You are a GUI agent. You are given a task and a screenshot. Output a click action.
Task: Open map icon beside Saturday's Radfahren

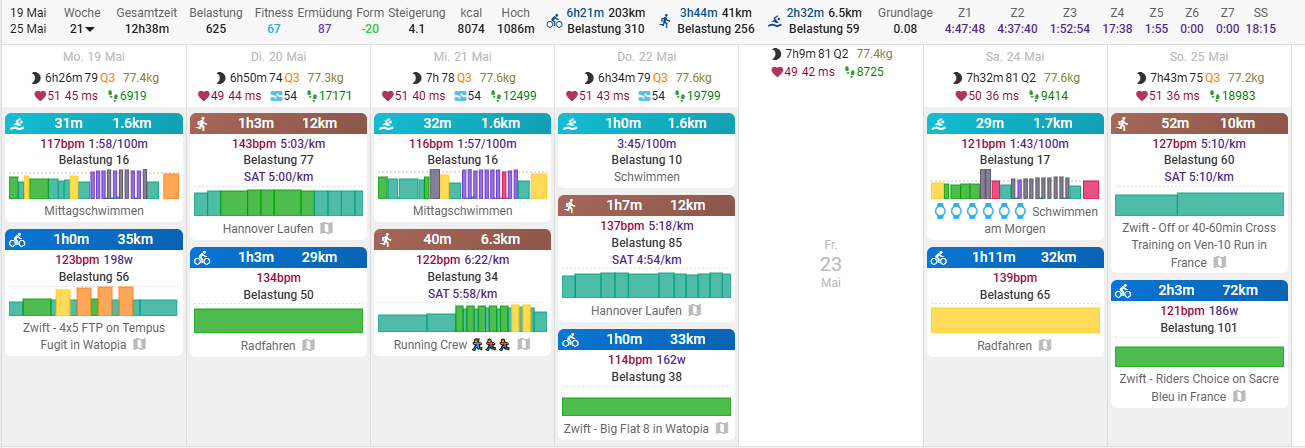point(1044,346)
